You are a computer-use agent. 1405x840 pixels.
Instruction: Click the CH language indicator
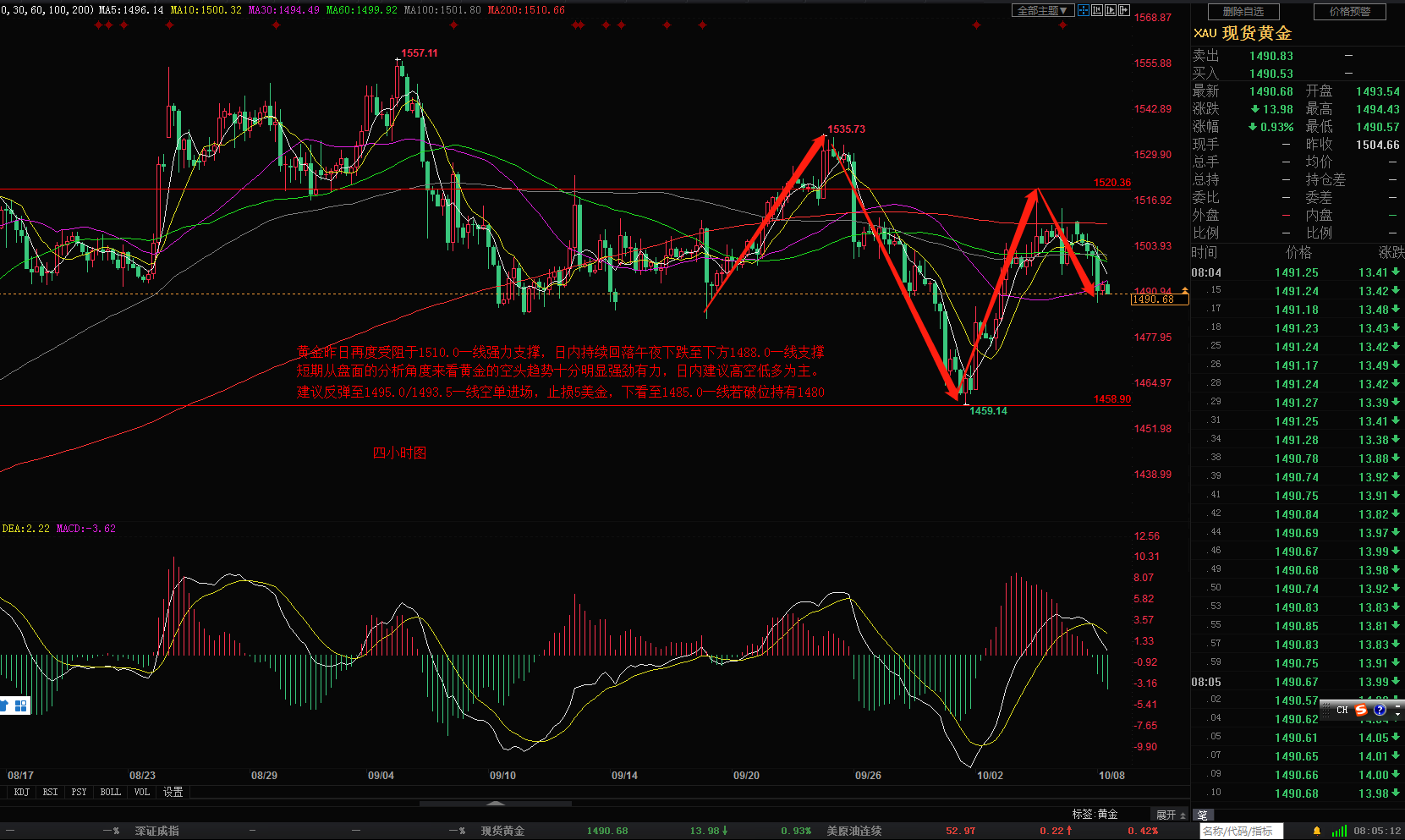coord(1342,710)
